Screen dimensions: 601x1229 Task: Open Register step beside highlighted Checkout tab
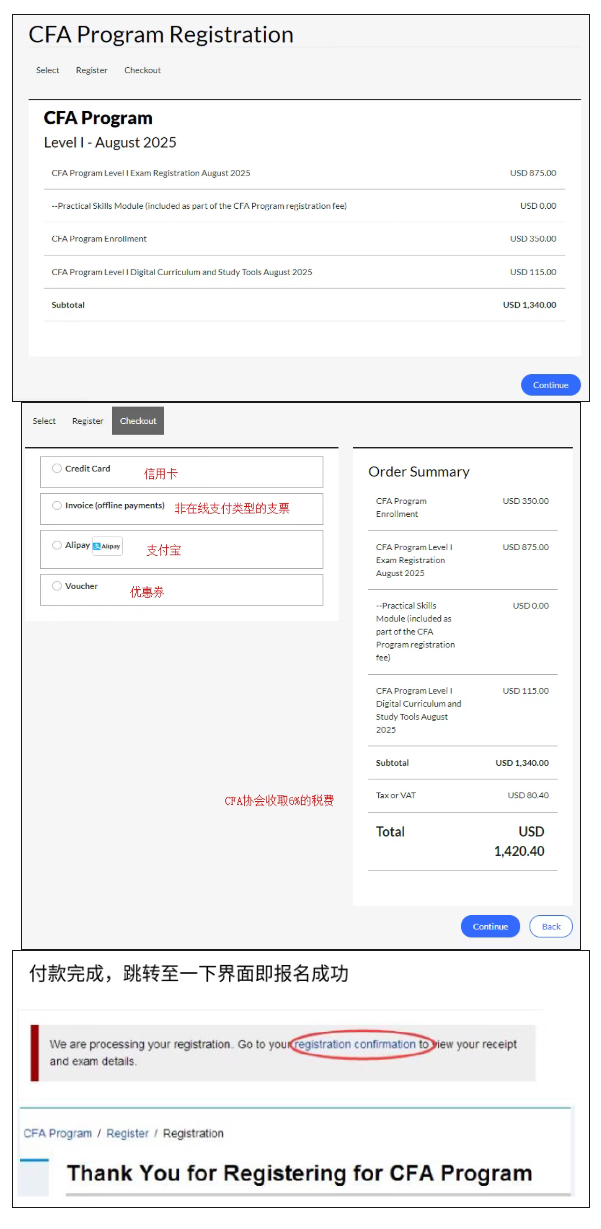[88, 421]
